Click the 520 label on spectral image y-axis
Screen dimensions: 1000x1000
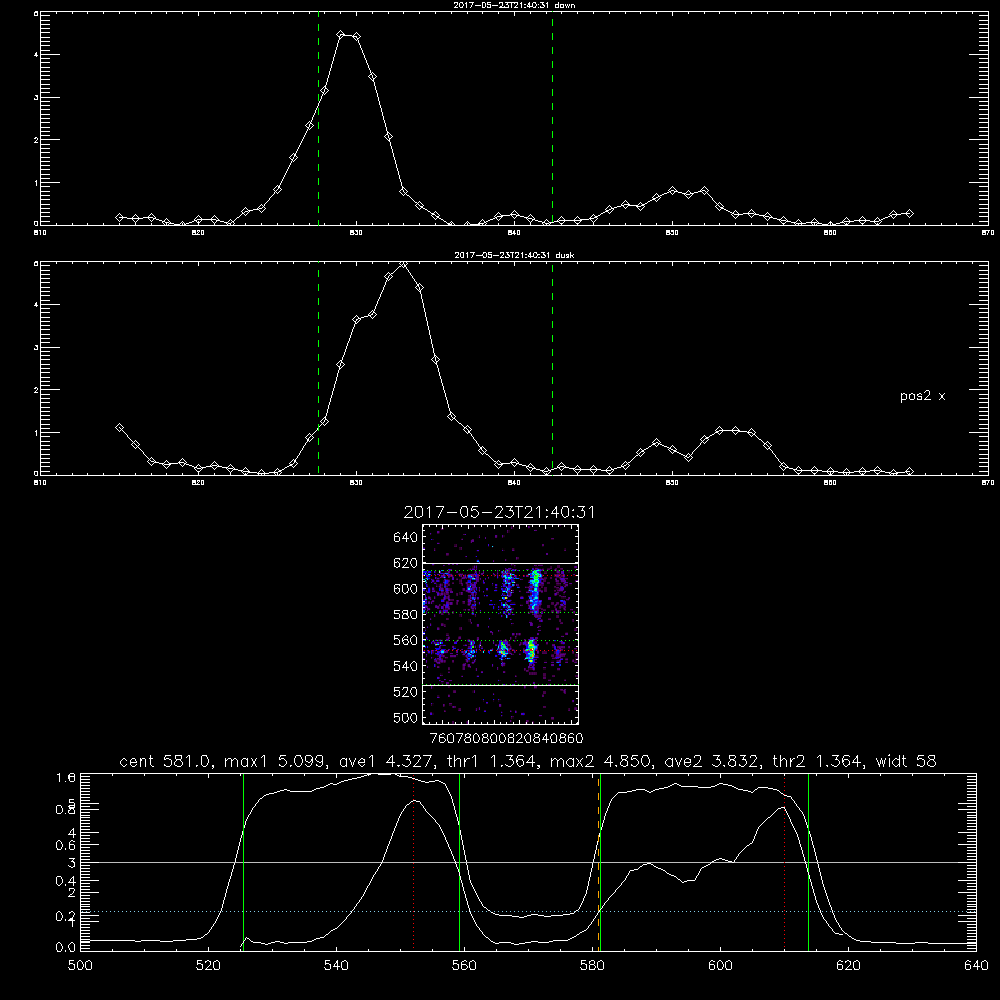405,692
